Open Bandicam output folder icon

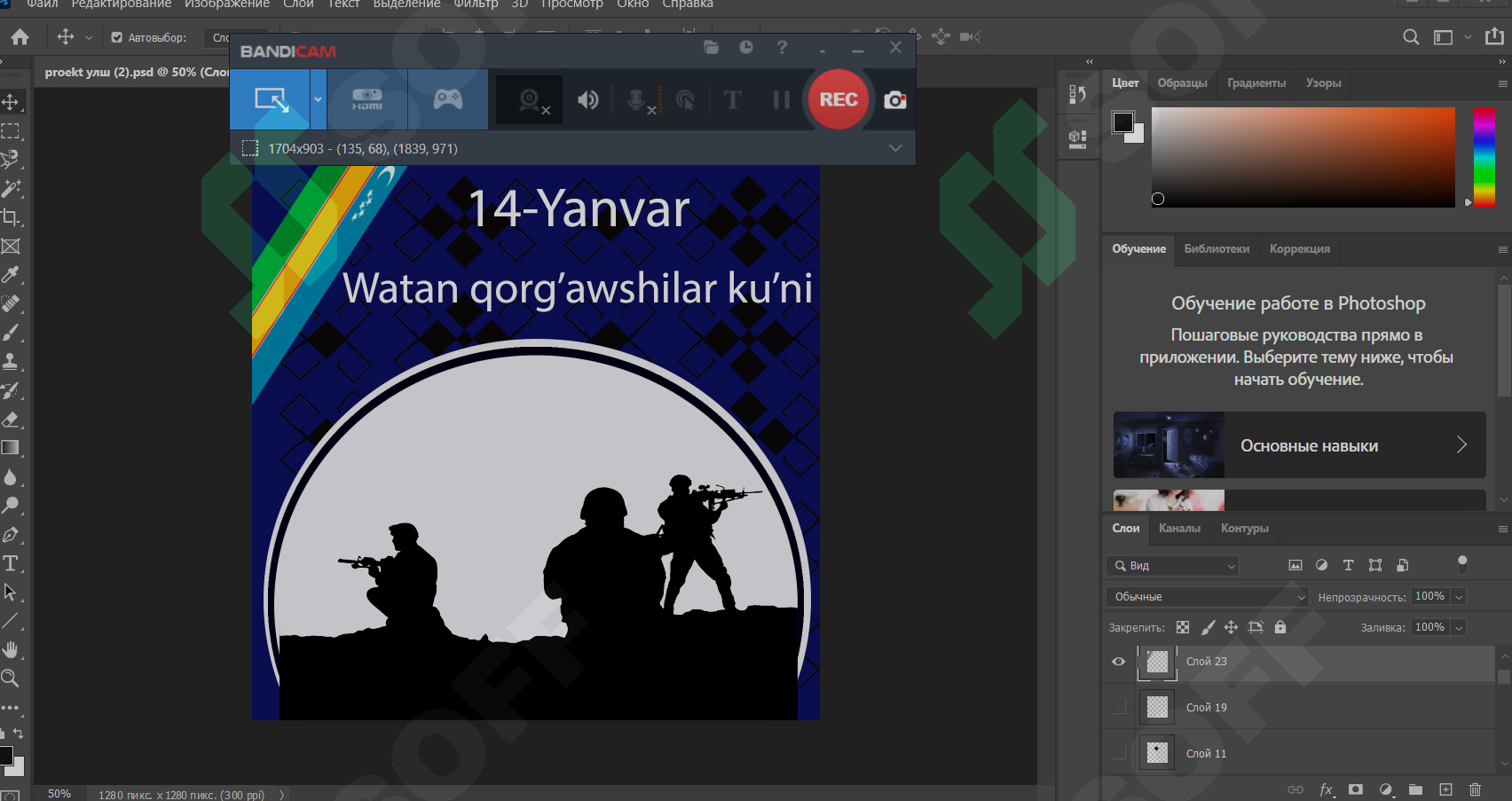pyautogui.click(x=711, y=47)
